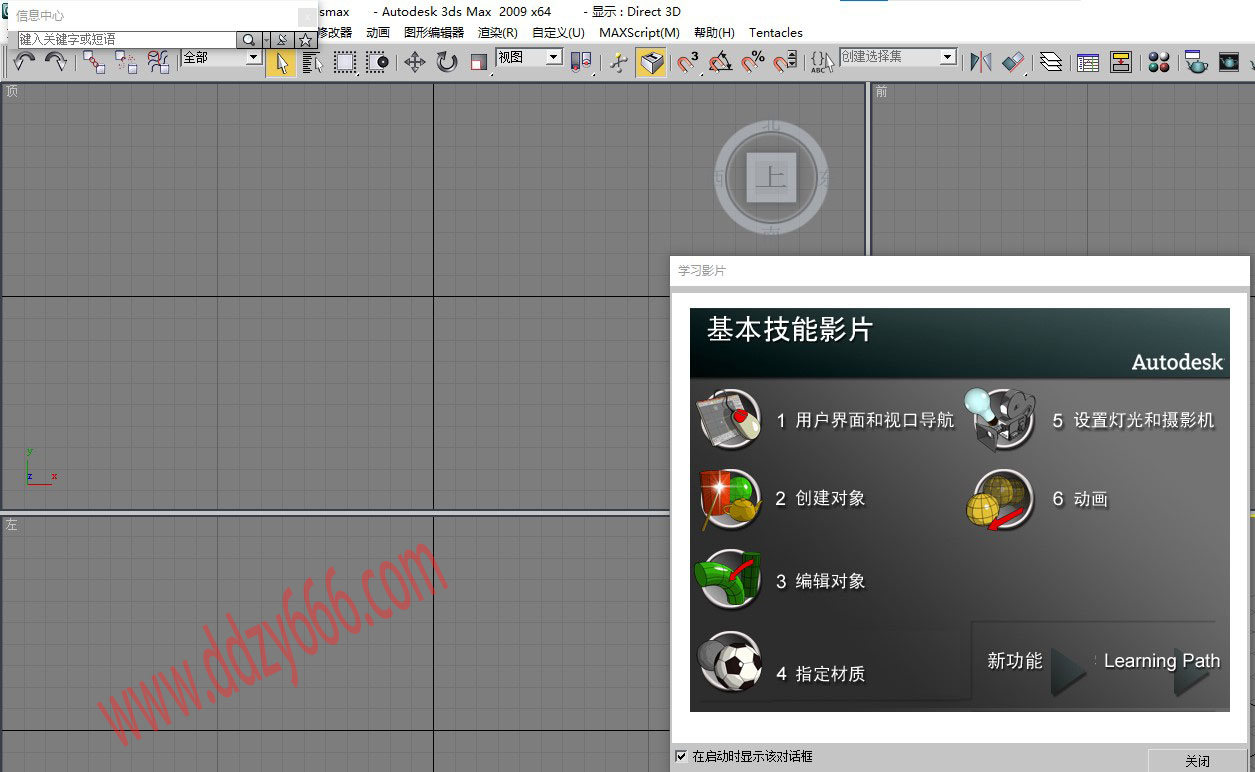
Task: Click the 关闭 button in learning dialog
Action: (1198, 761)
